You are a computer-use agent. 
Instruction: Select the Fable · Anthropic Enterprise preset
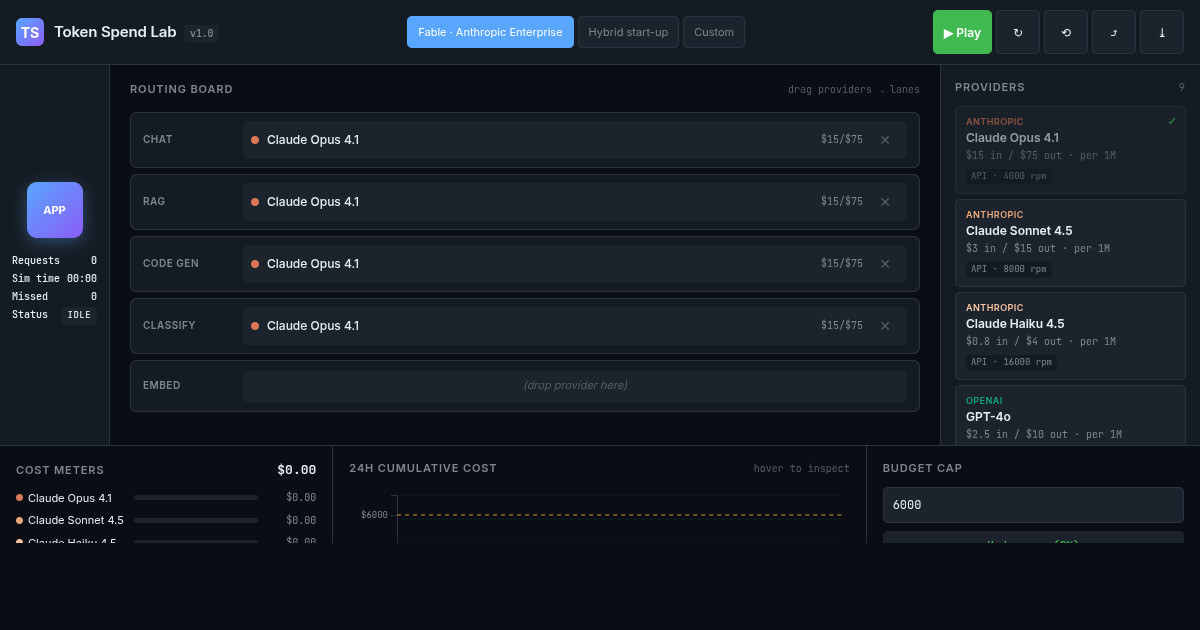click(490, 32)
